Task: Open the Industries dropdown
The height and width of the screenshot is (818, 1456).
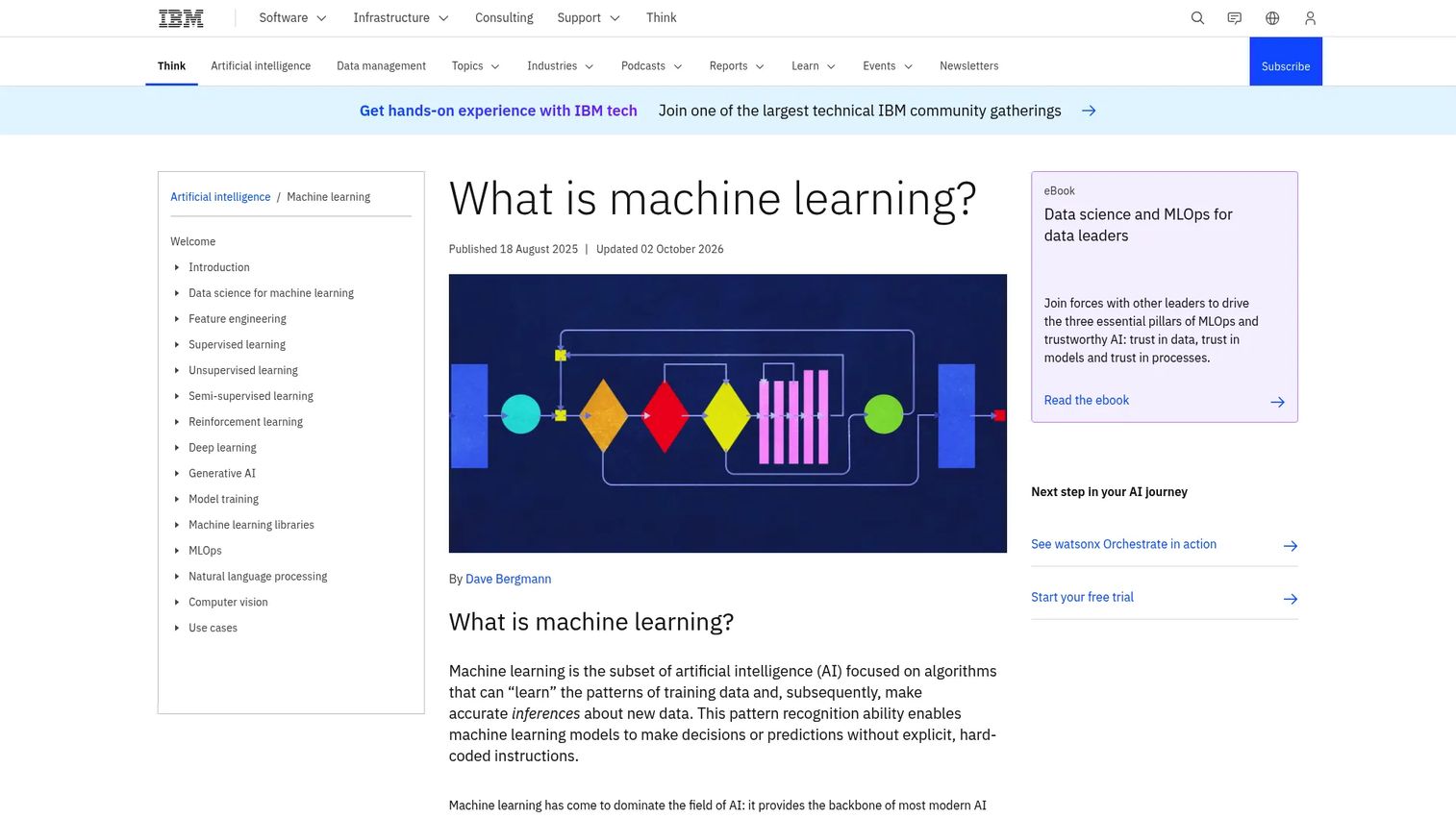Action: click(x=561, y=65)
